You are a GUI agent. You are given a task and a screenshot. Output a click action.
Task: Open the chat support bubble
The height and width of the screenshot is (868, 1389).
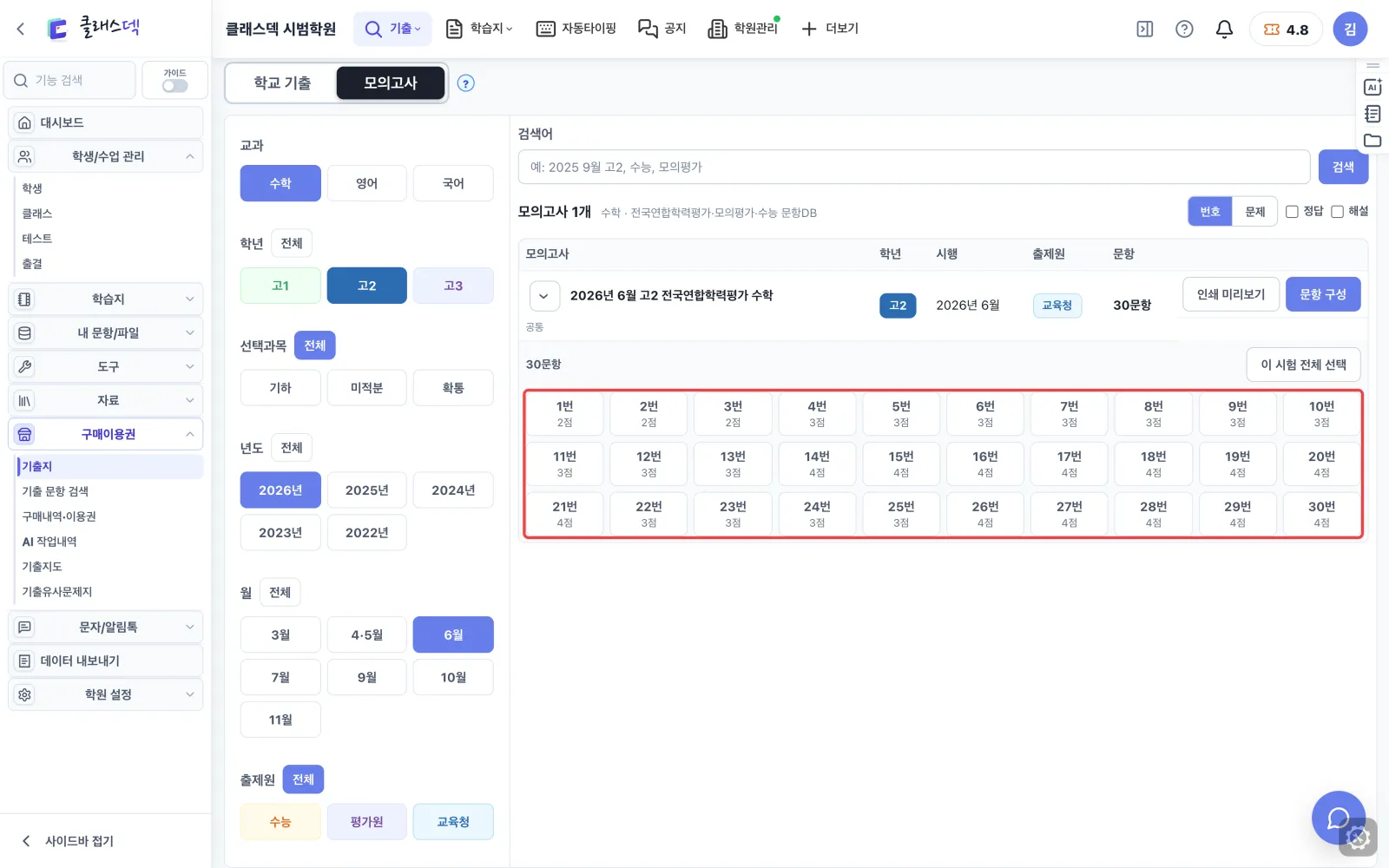1338,817
